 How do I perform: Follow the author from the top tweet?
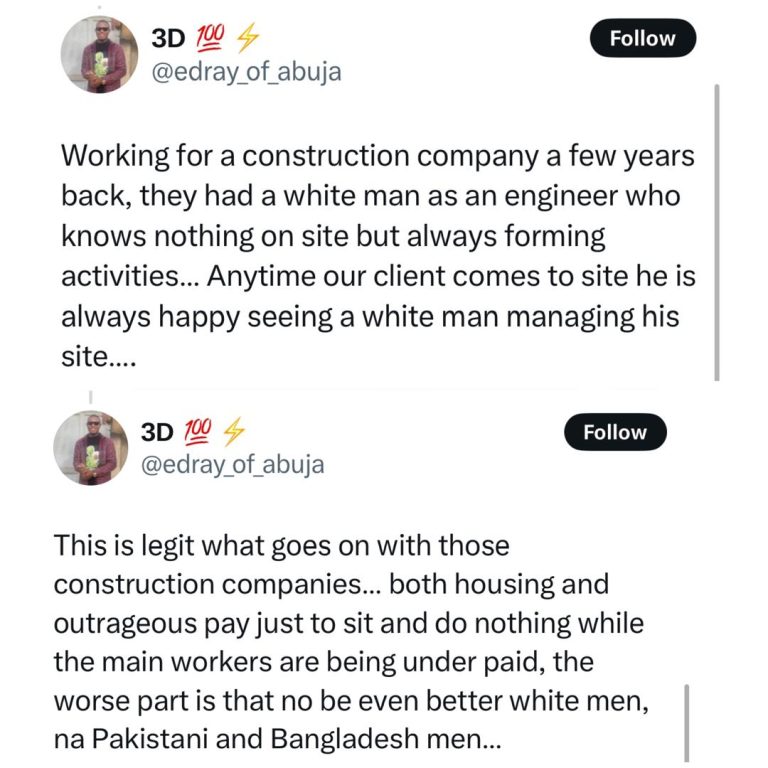coord(641,38)
